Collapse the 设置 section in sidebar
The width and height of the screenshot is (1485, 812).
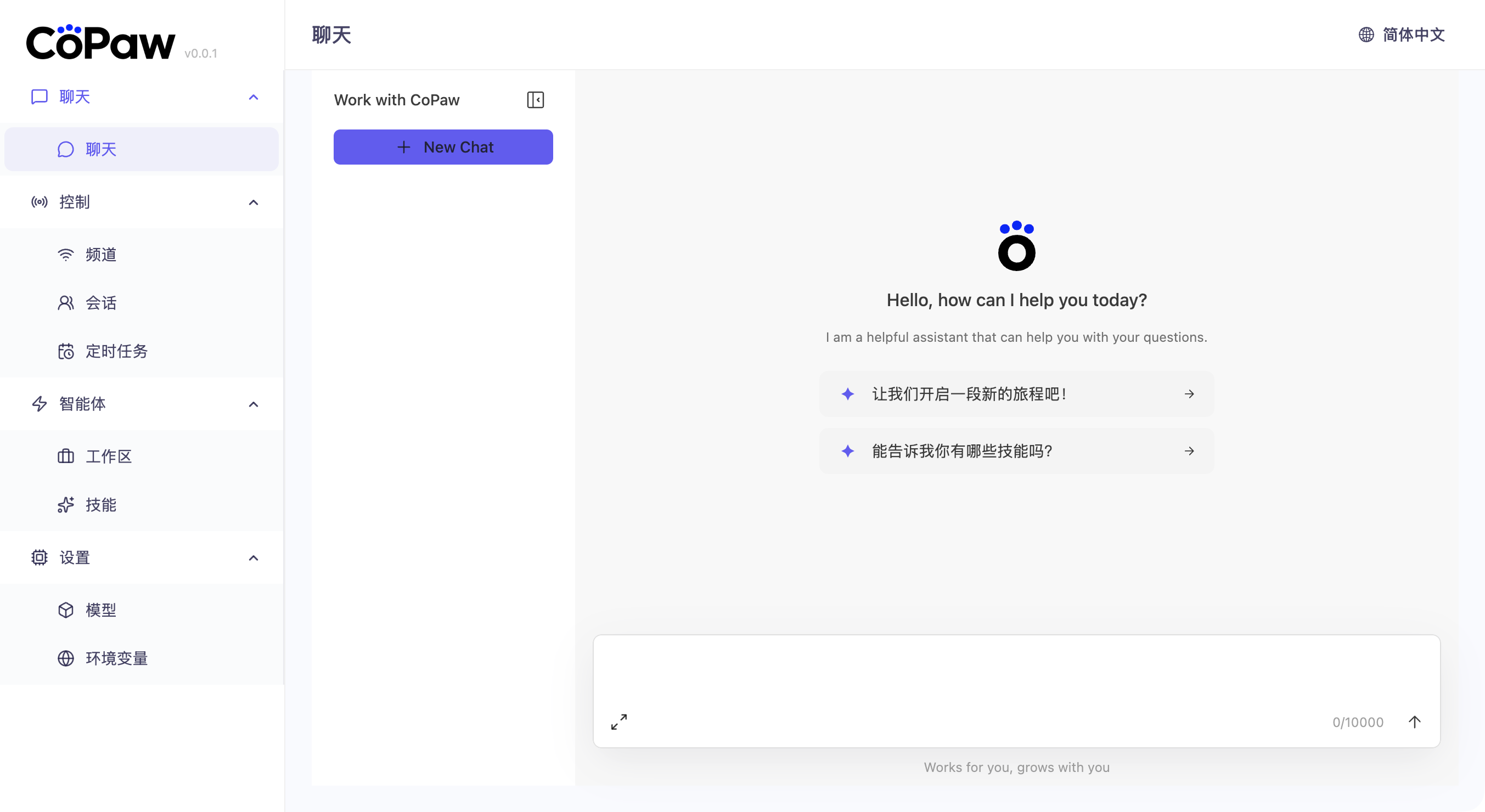(x=254, y=557)
